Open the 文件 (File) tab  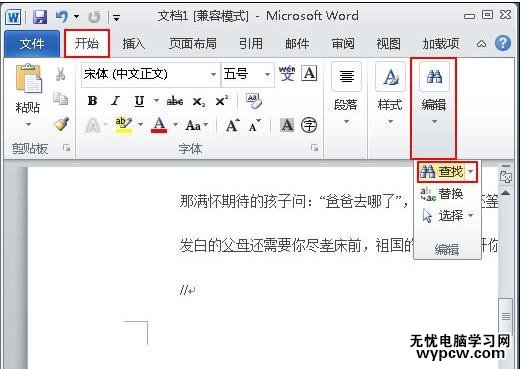(x=32, y=44)
